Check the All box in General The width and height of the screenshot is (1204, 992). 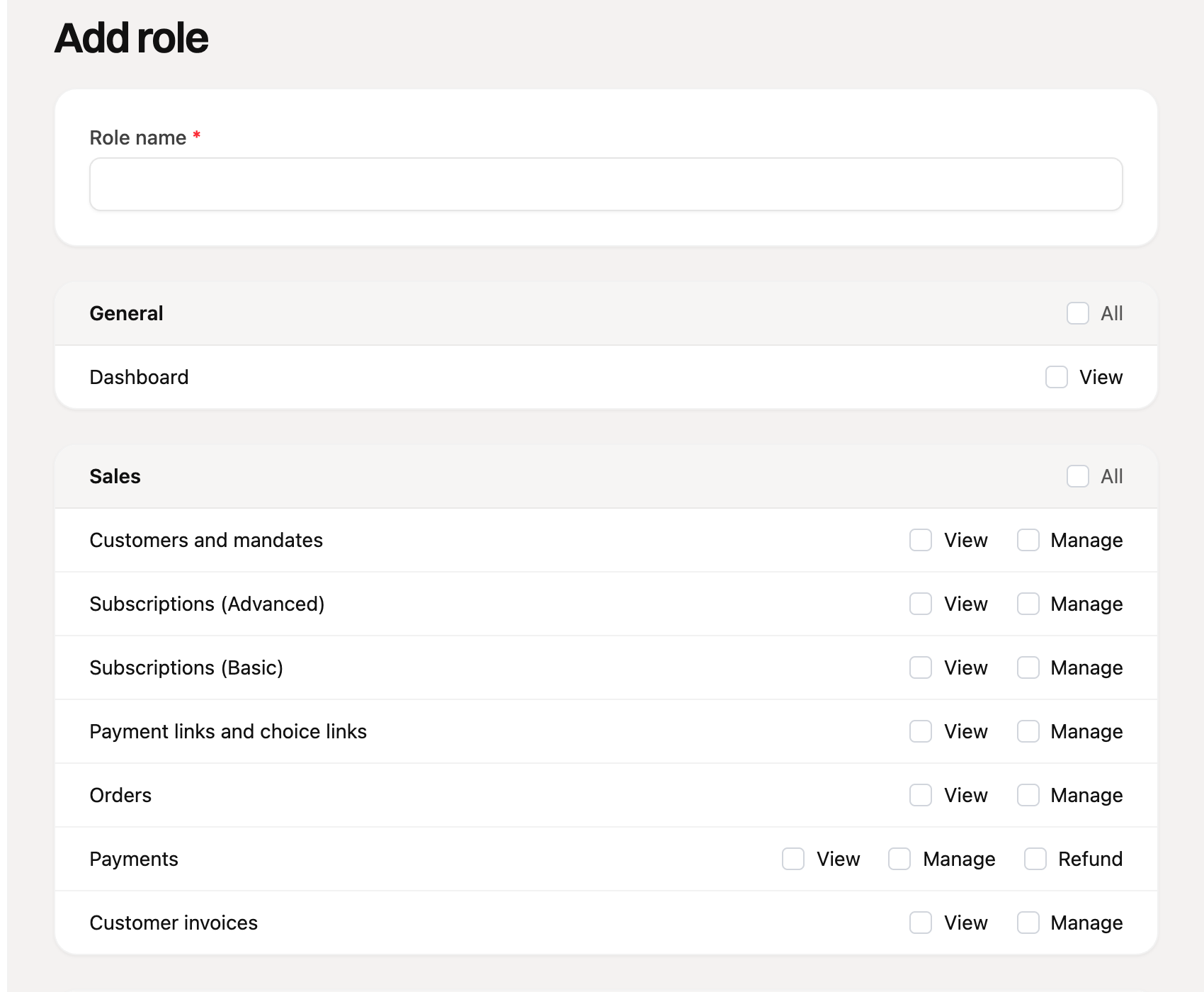coord(1078,313)
